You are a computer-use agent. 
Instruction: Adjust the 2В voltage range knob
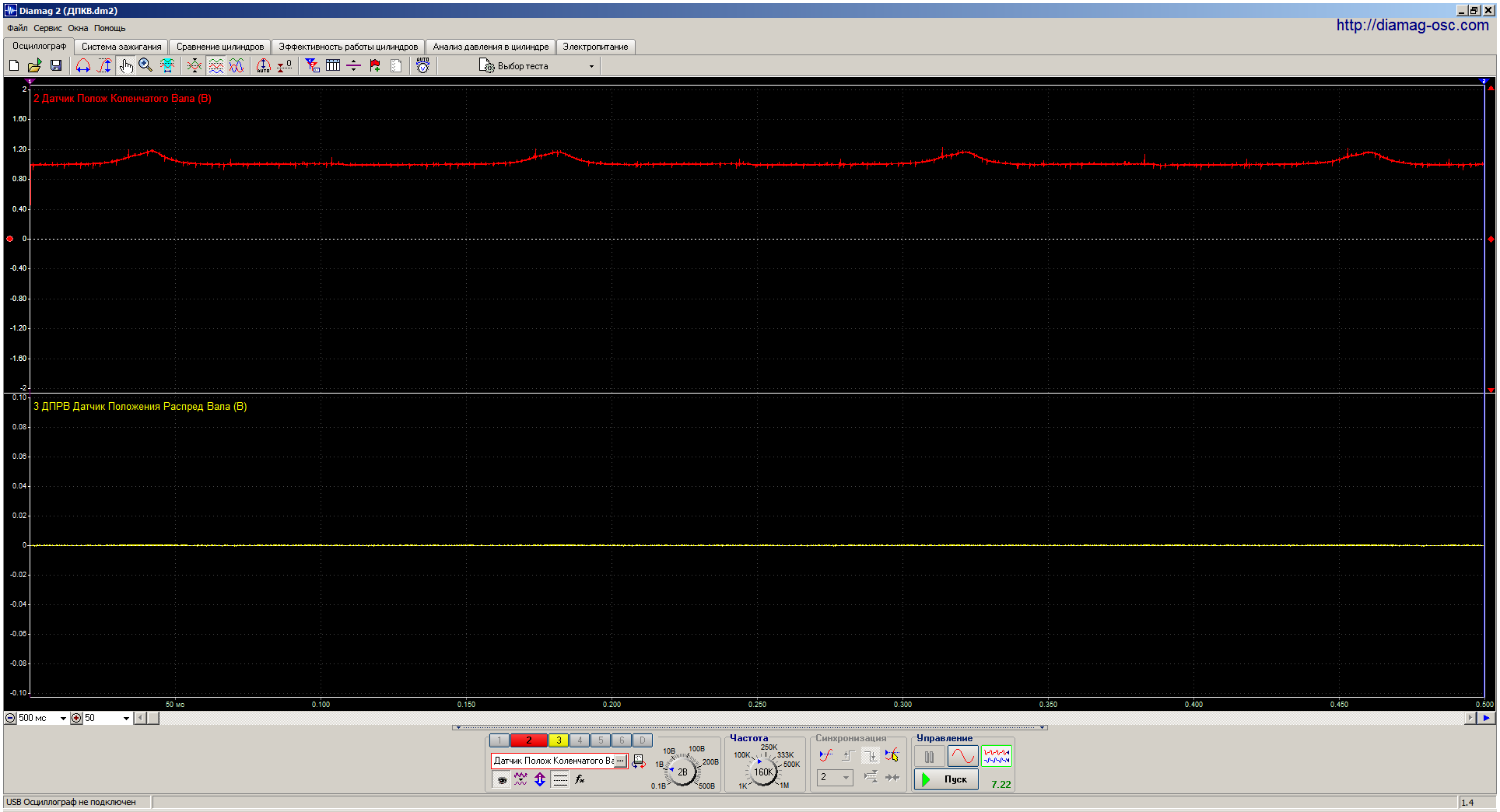[682, 772]
